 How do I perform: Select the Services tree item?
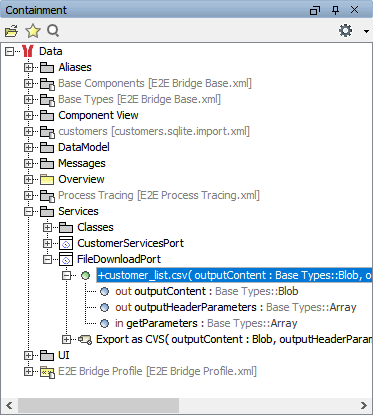click(78, 211)
